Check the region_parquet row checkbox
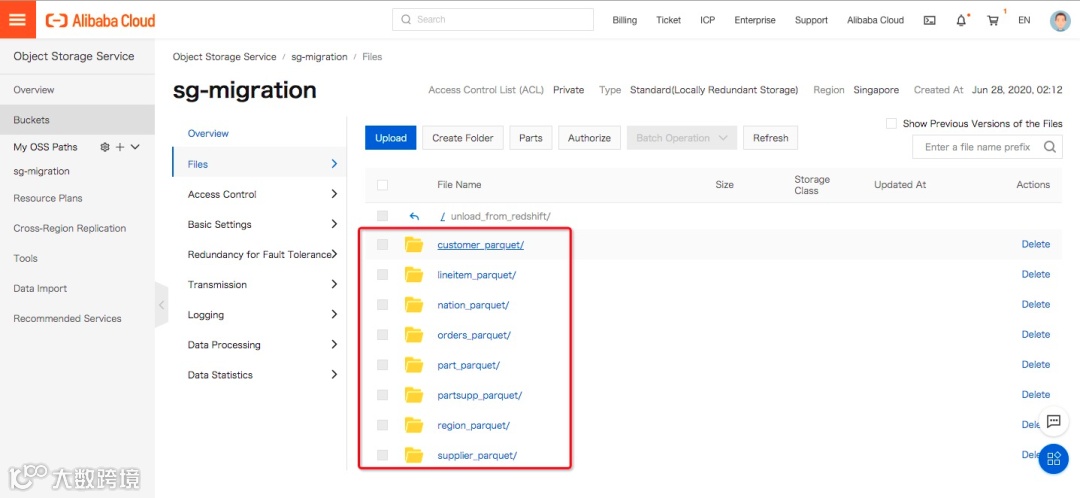Viewport: 1080px width, 498px height. 382,425
